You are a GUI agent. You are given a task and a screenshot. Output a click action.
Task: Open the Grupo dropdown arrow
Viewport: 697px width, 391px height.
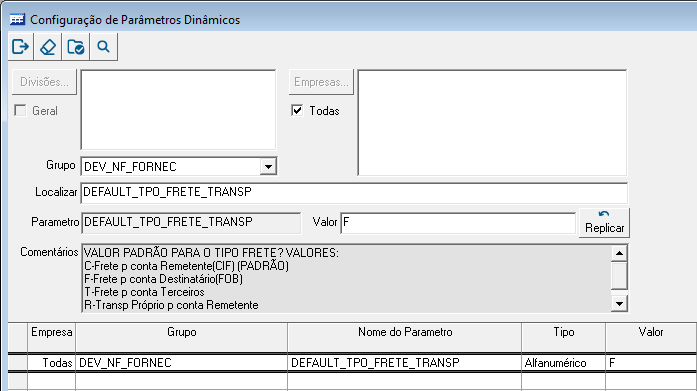pyautogui.click(x=268, y=167)
